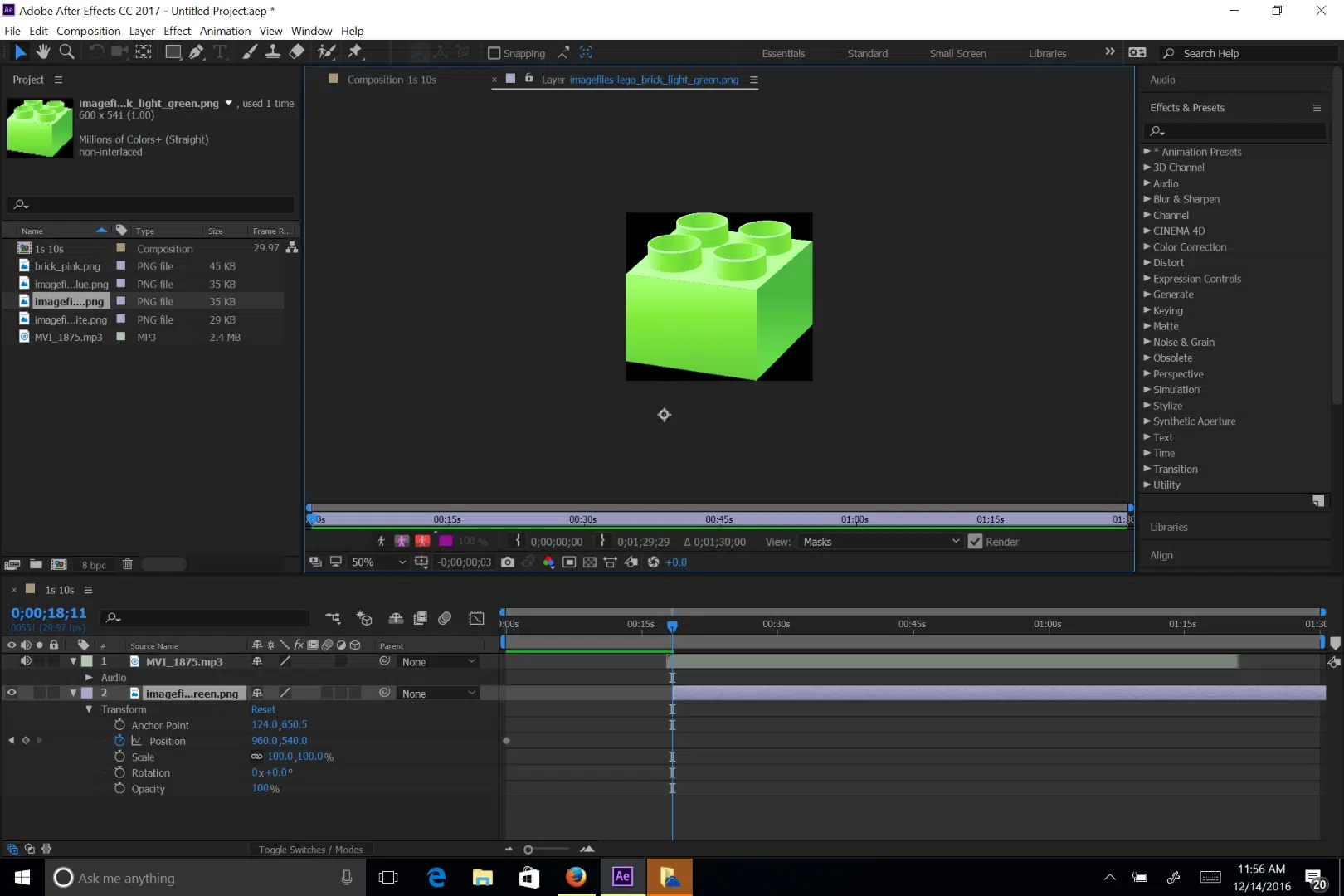Open the magnification level dropdown showing 50%
Image resolution: width=1344 pixels, height=896 pixels.
coord(377,562)
